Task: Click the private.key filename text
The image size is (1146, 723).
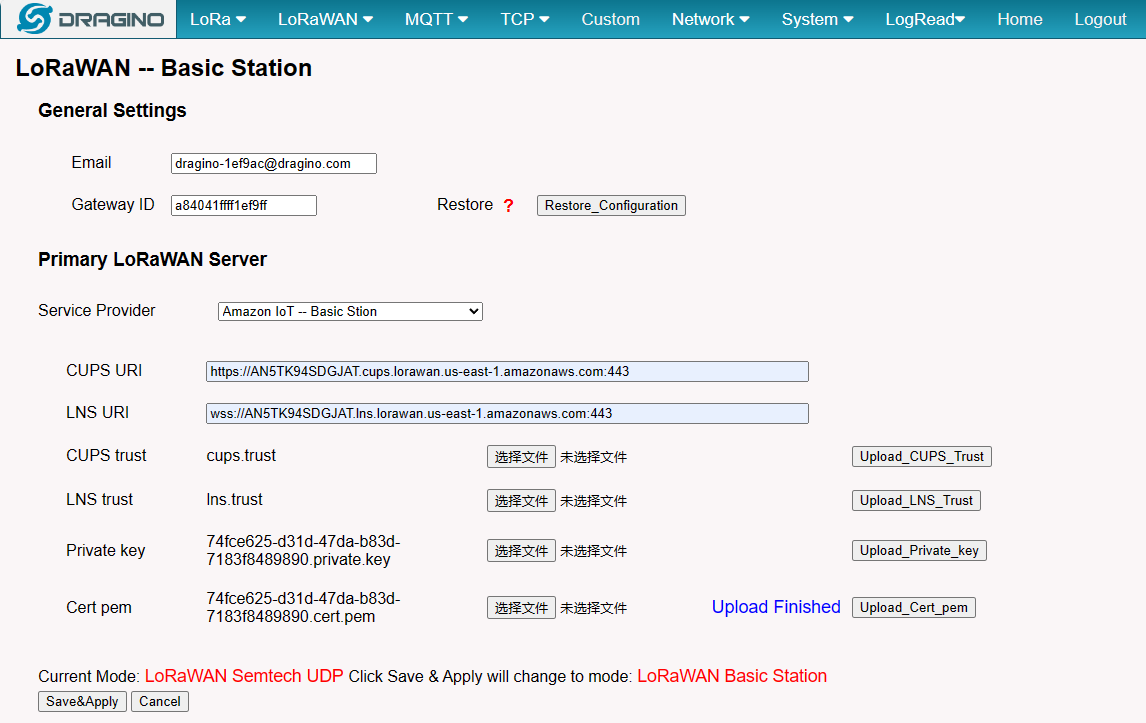Action: tap(303, 550)
